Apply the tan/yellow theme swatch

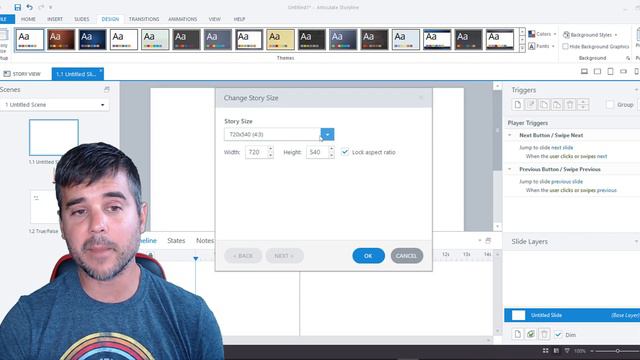pos(280,40)
